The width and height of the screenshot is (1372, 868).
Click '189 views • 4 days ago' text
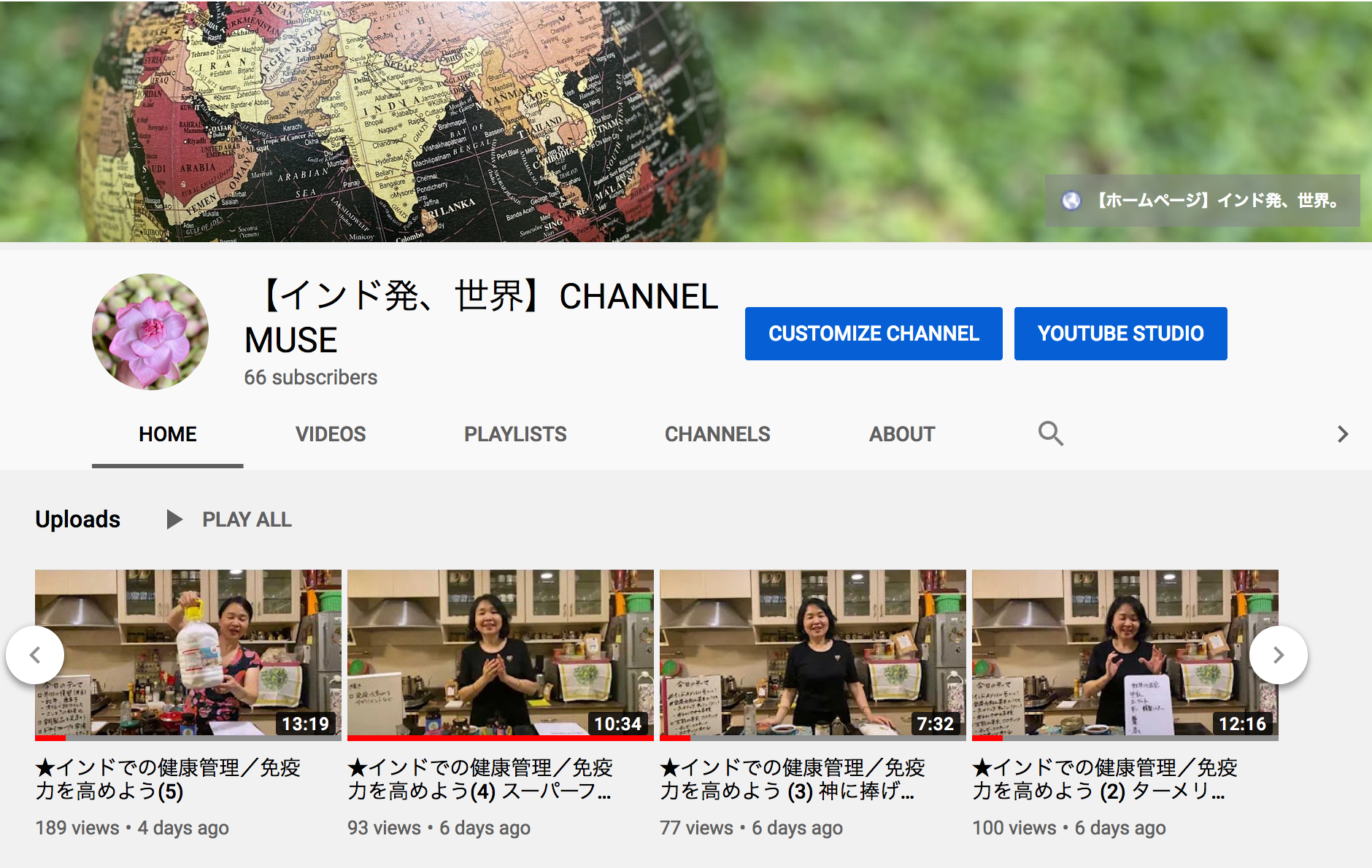pos(132,828)
